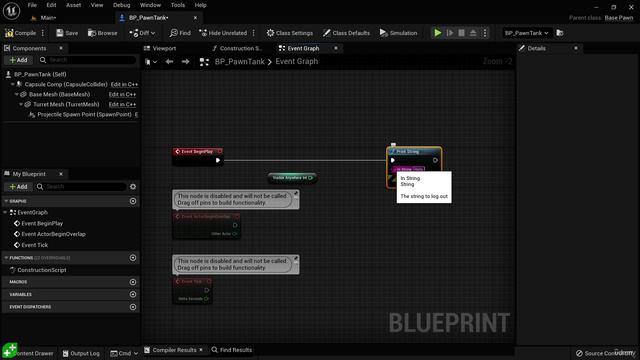The image size is (640, 360).
Task: Switch to Find Results tab
Action: pos(232,350)
